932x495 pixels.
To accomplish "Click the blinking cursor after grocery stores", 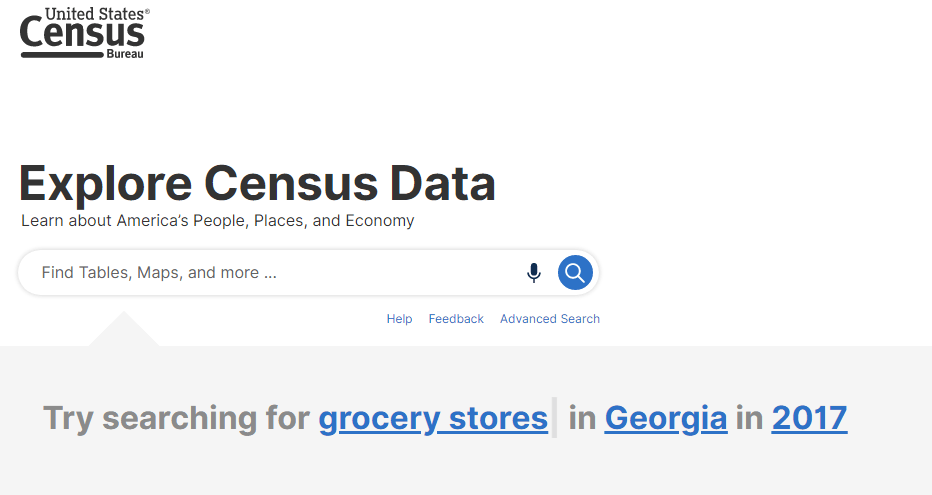I will (555, 418).
